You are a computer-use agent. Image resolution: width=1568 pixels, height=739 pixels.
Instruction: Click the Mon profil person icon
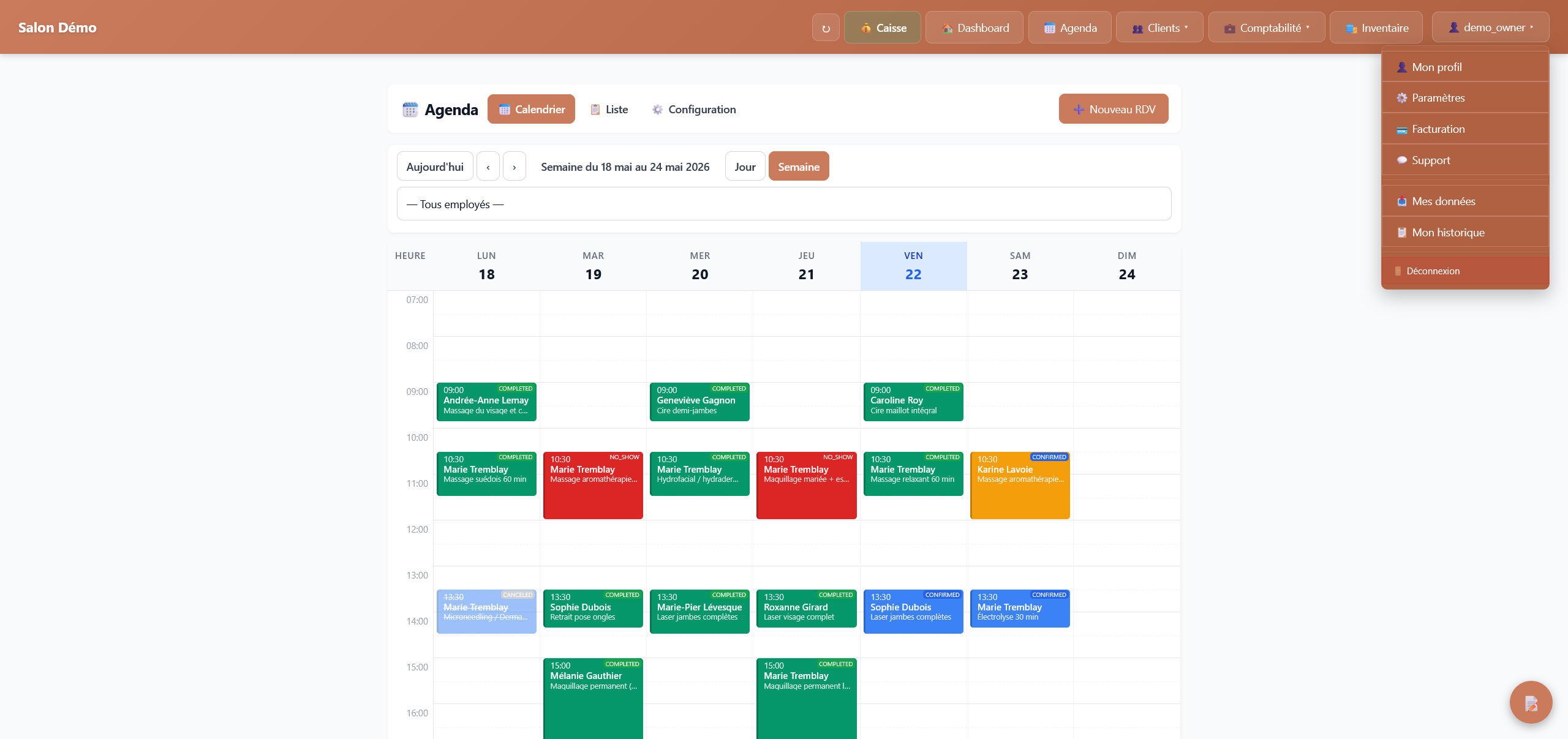coord(1401,67)
